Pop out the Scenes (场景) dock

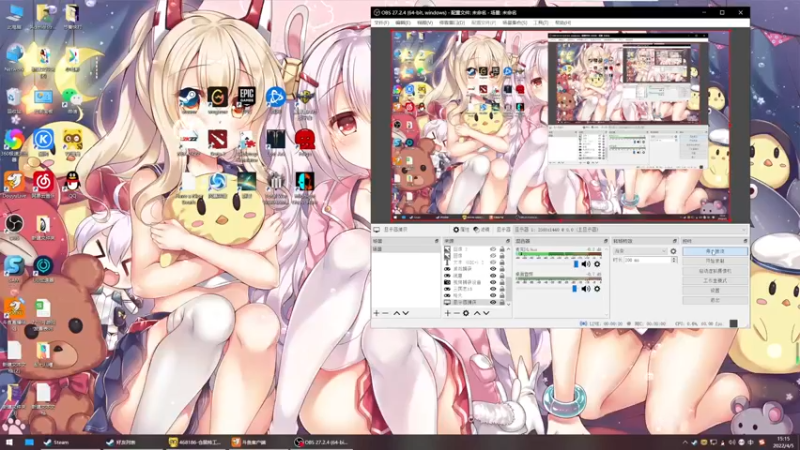click(x=437, y=241)
